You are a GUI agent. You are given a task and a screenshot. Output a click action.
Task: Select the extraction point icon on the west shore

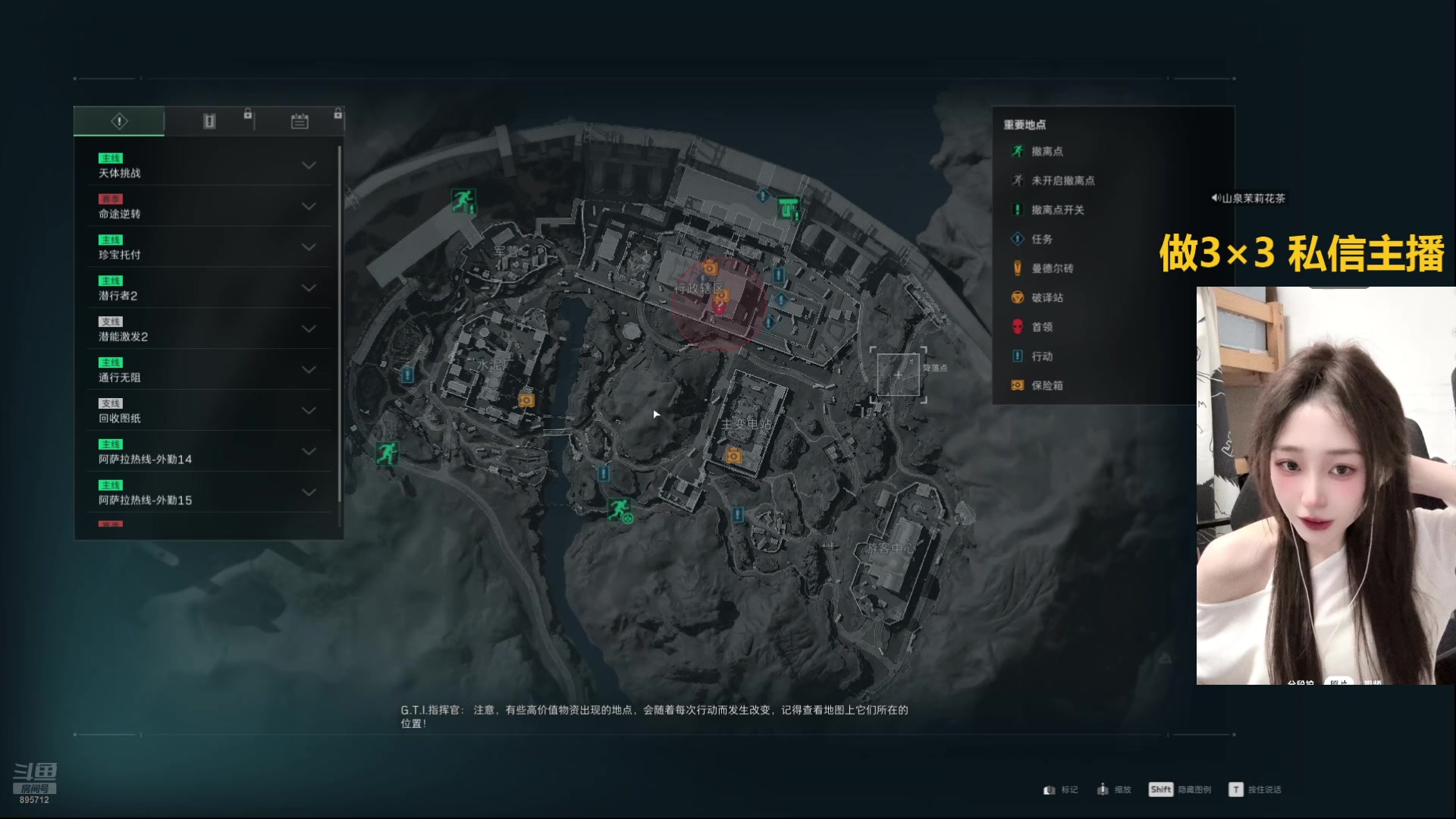pyautogui.click(x=387, y=453)
